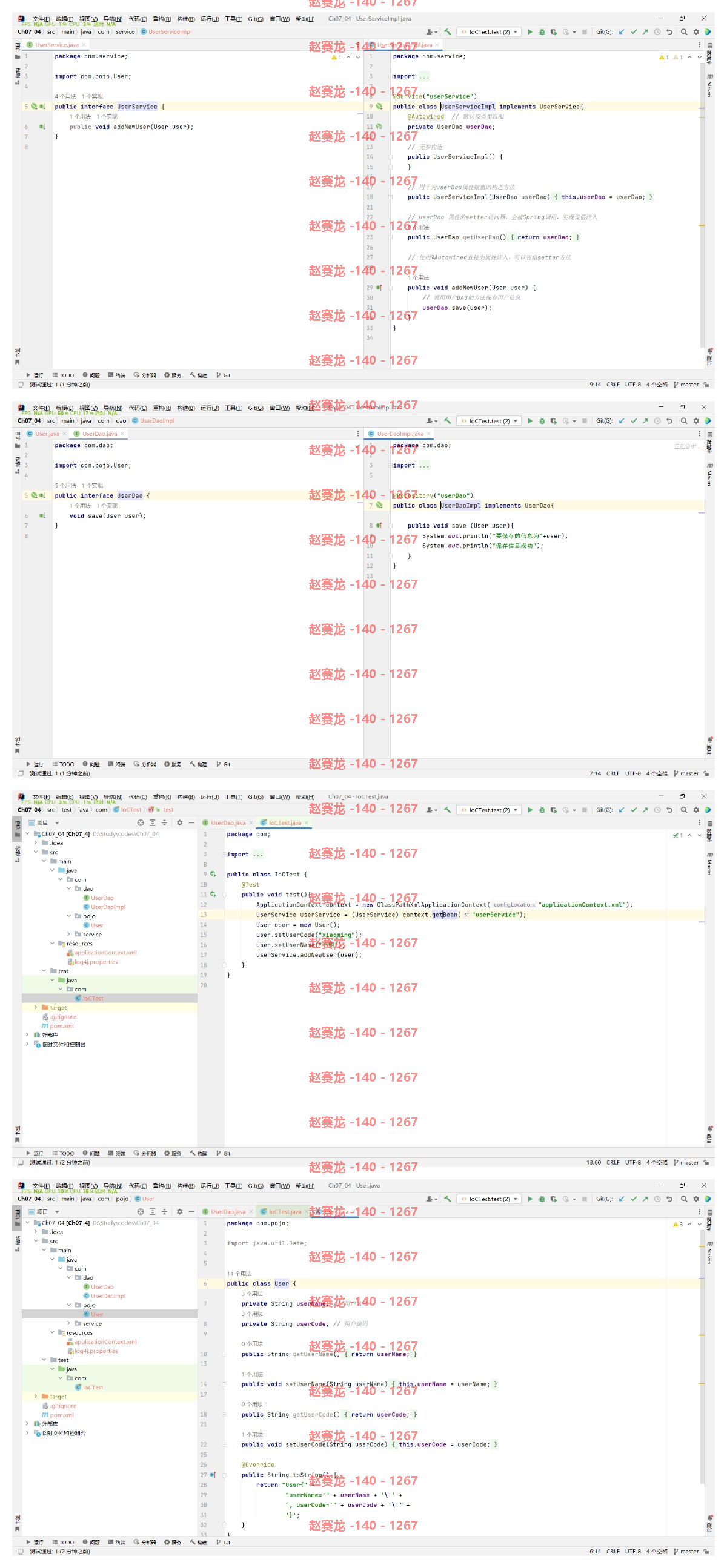Click run gutter icon beside test() method

213,894
